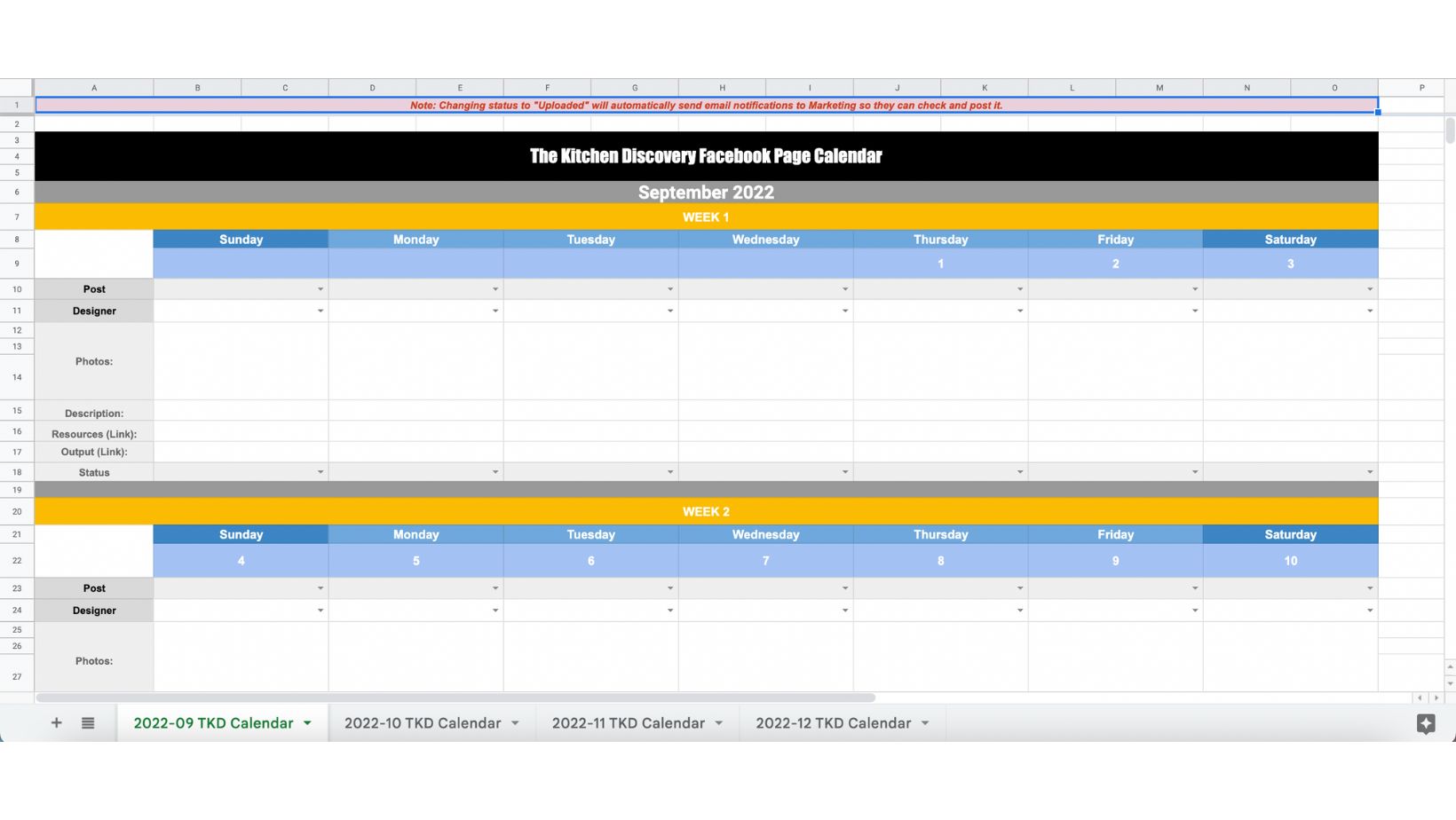Viewport: 1456px width, 820px height.
Task: Open the all sheets list icon
Action: point(88,723)
